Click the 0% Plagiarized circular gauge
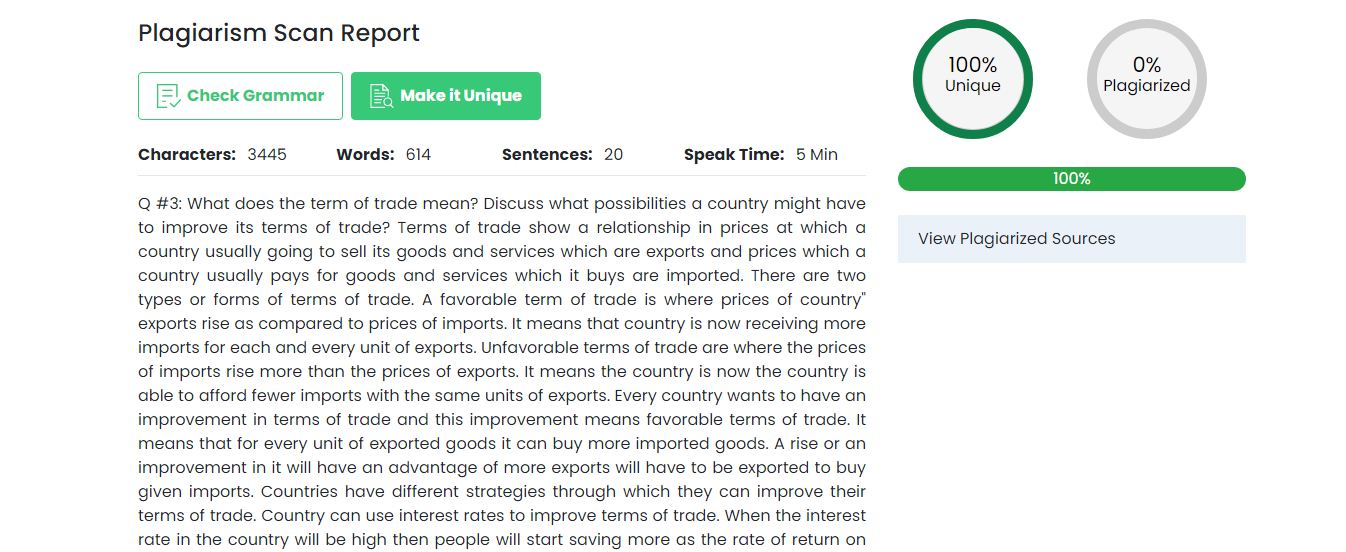 (x=1146, y=79)
